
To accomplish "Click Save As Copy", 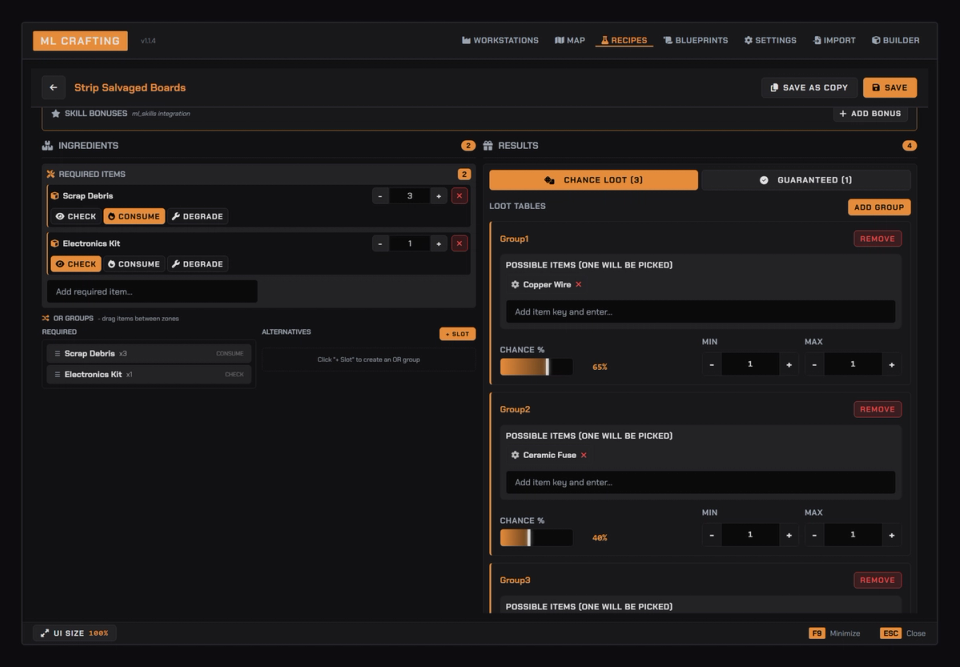I will (x=809, y=88).
